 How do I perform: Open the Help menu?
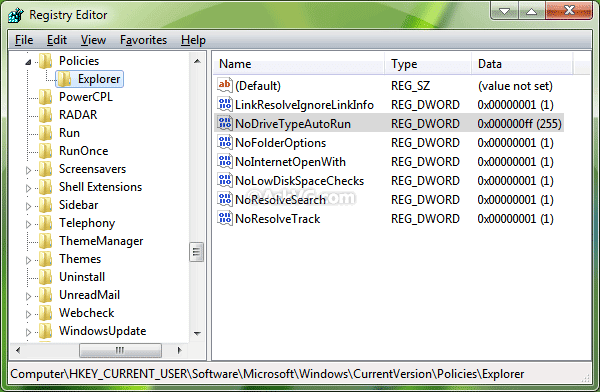[193, 40]
